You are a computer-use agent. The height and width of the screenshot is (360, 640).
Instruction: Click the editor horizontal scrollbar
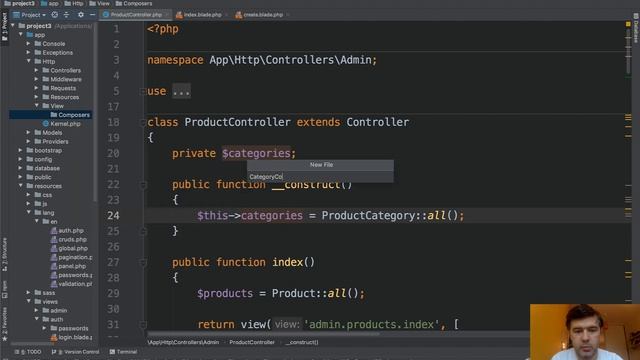pos(263,333)
